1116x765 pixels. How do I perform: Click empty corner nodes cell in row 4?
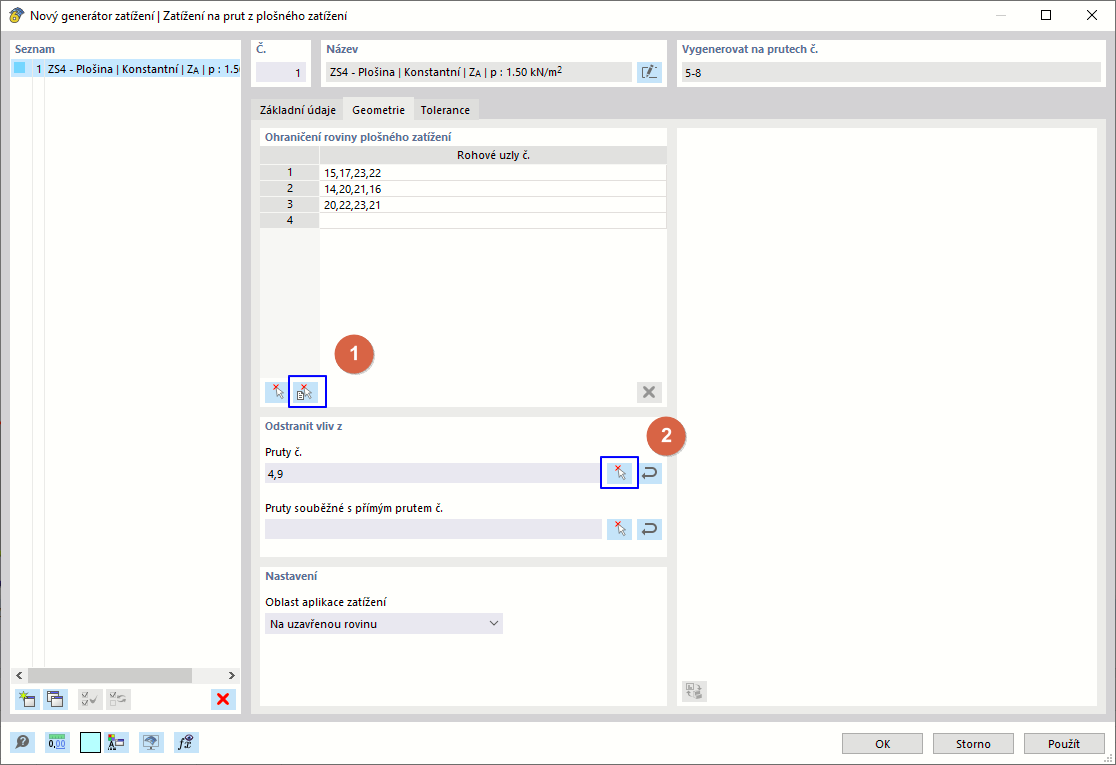493,221
